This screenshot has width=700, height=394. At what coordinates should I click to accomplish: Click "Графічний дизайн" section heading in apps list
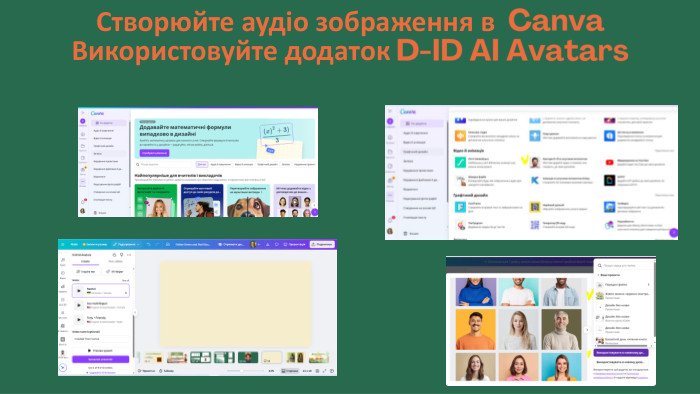[471, 195]
